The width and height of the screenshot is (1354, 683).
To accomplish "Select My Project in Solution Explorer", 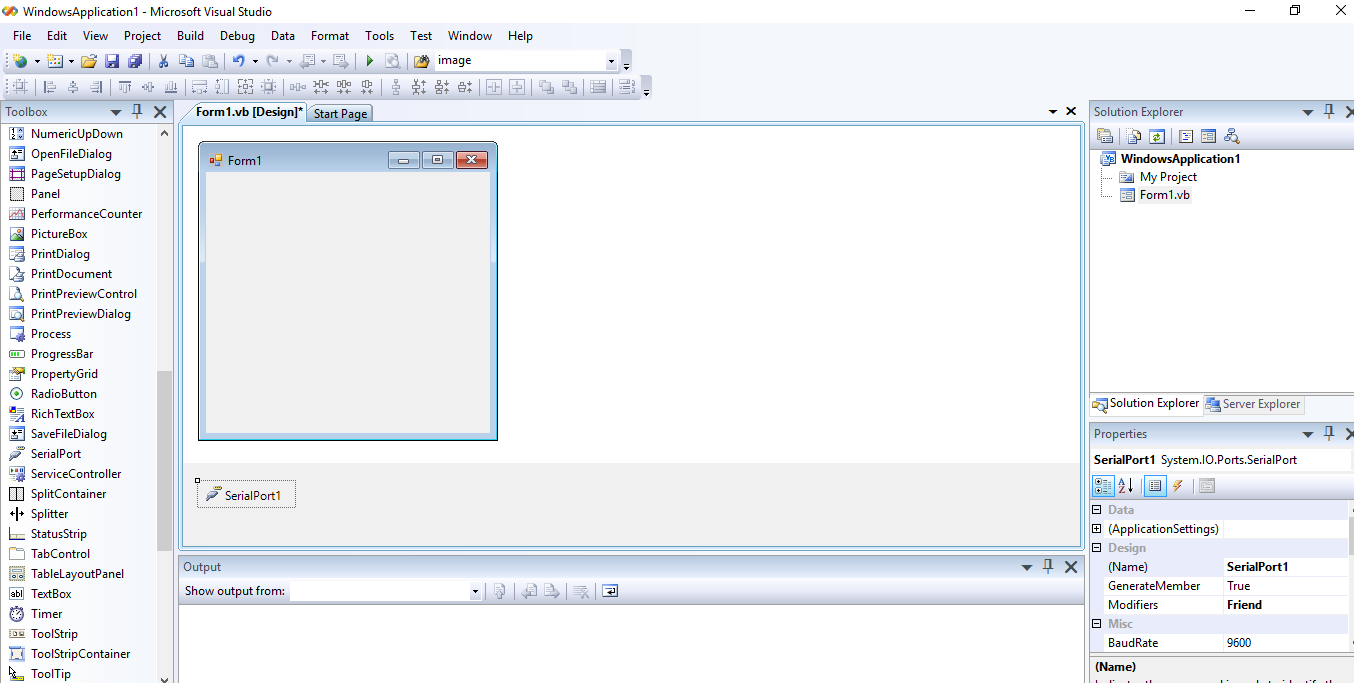I will click(x=1168, y=177).
